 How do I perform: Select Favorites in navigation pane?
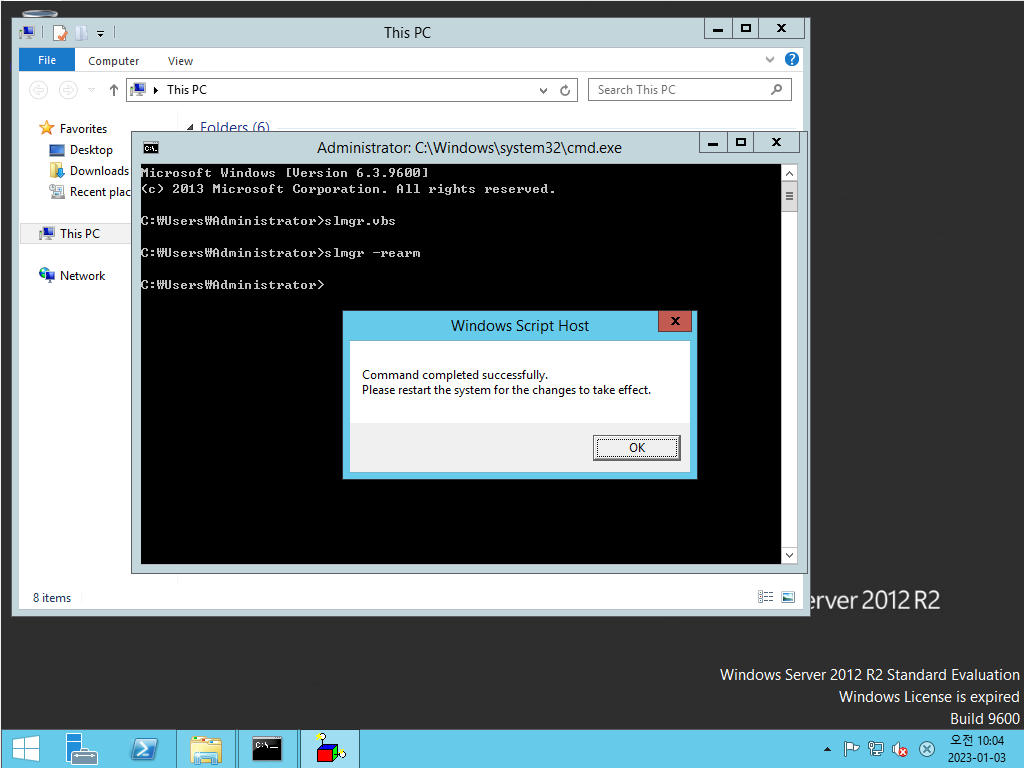pyautogui.click(x=72, y=129)
